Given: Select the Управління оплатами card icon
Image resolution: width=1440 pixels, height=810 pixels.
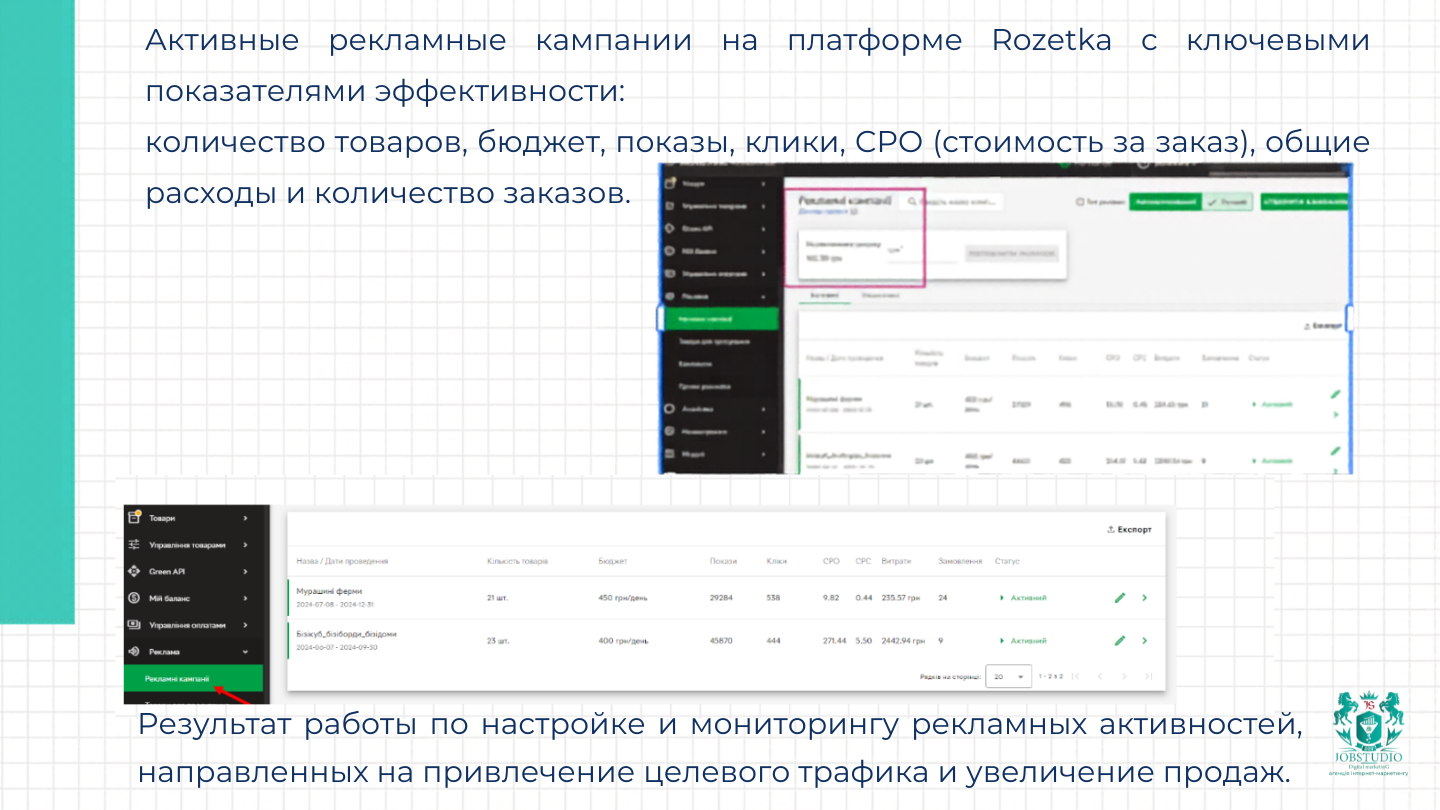Looking at the screenshot, I should coord(134,624).
